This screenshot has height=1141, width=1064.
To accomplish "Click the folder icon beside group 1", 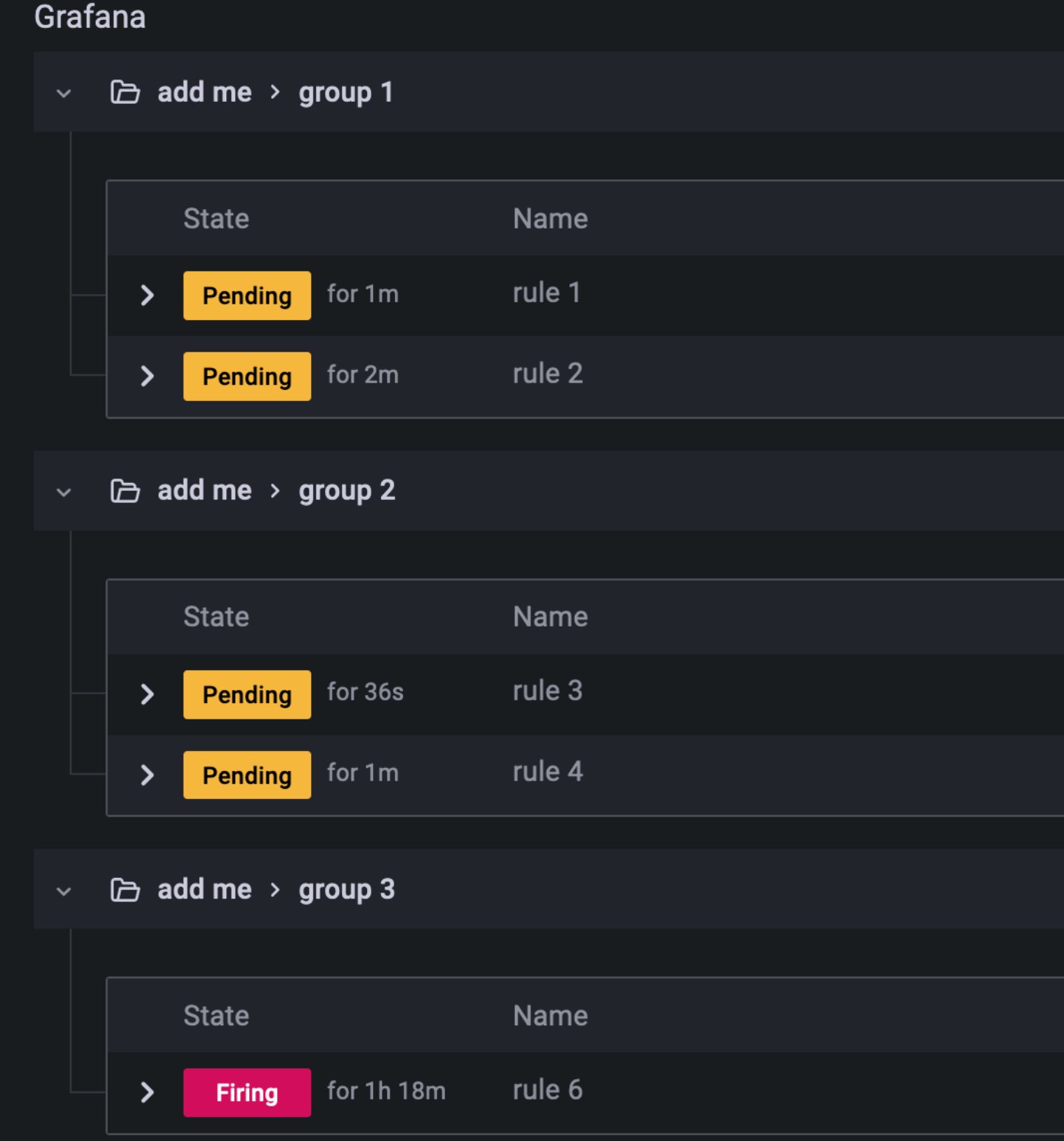I will [125, 92].
